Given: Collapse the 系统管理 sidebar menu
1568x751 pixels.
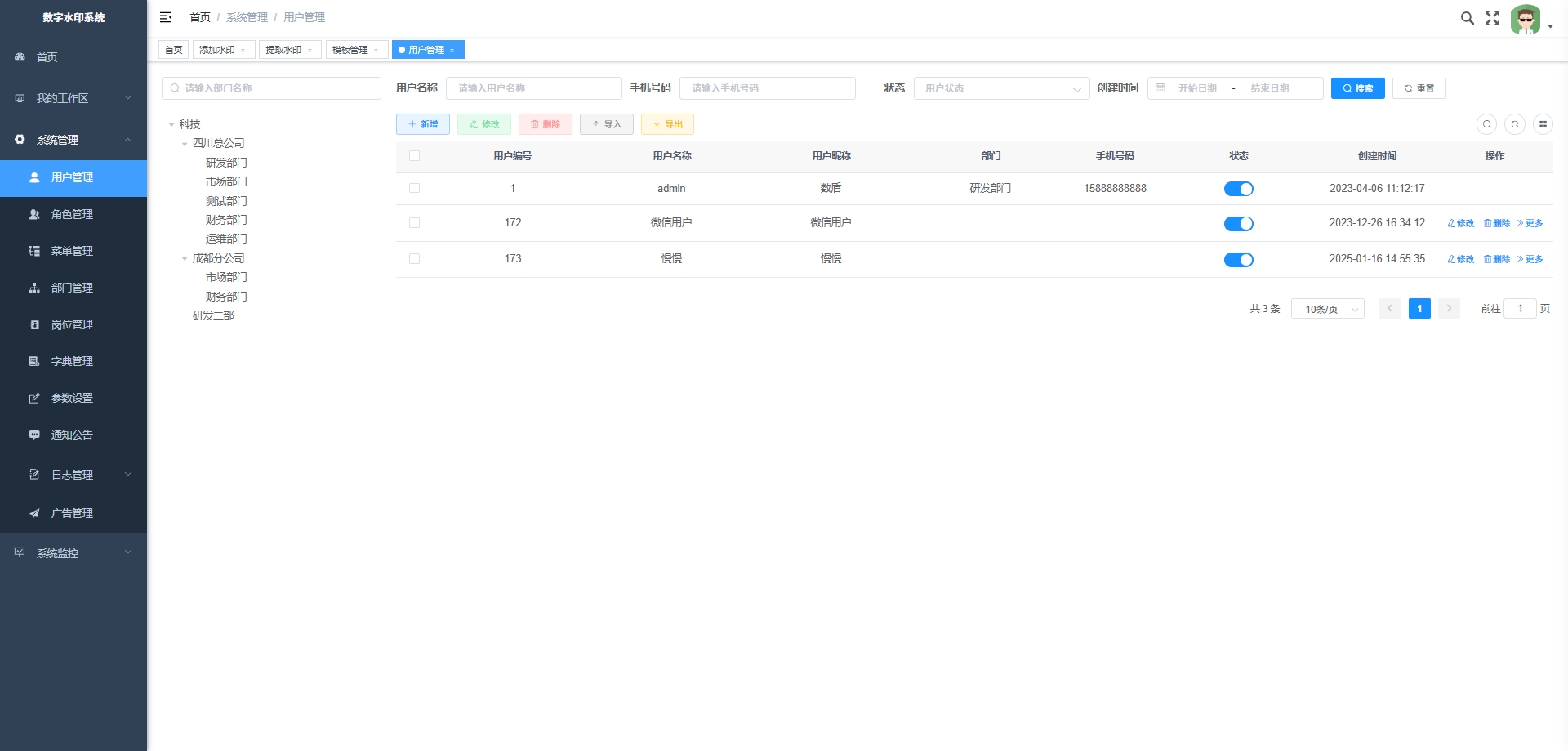Looking at the screenshot, I should tap(128, 140).
